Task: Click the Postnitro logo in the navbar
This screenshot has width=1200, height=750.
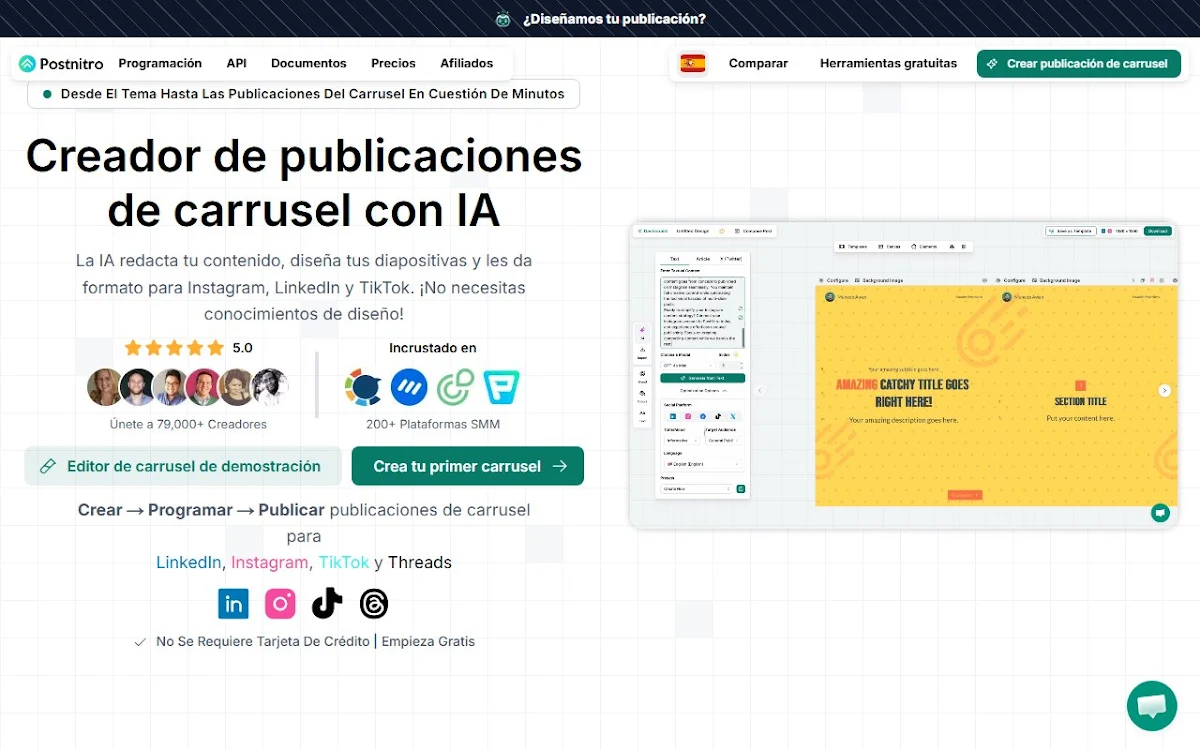Action: coord(61,63)
